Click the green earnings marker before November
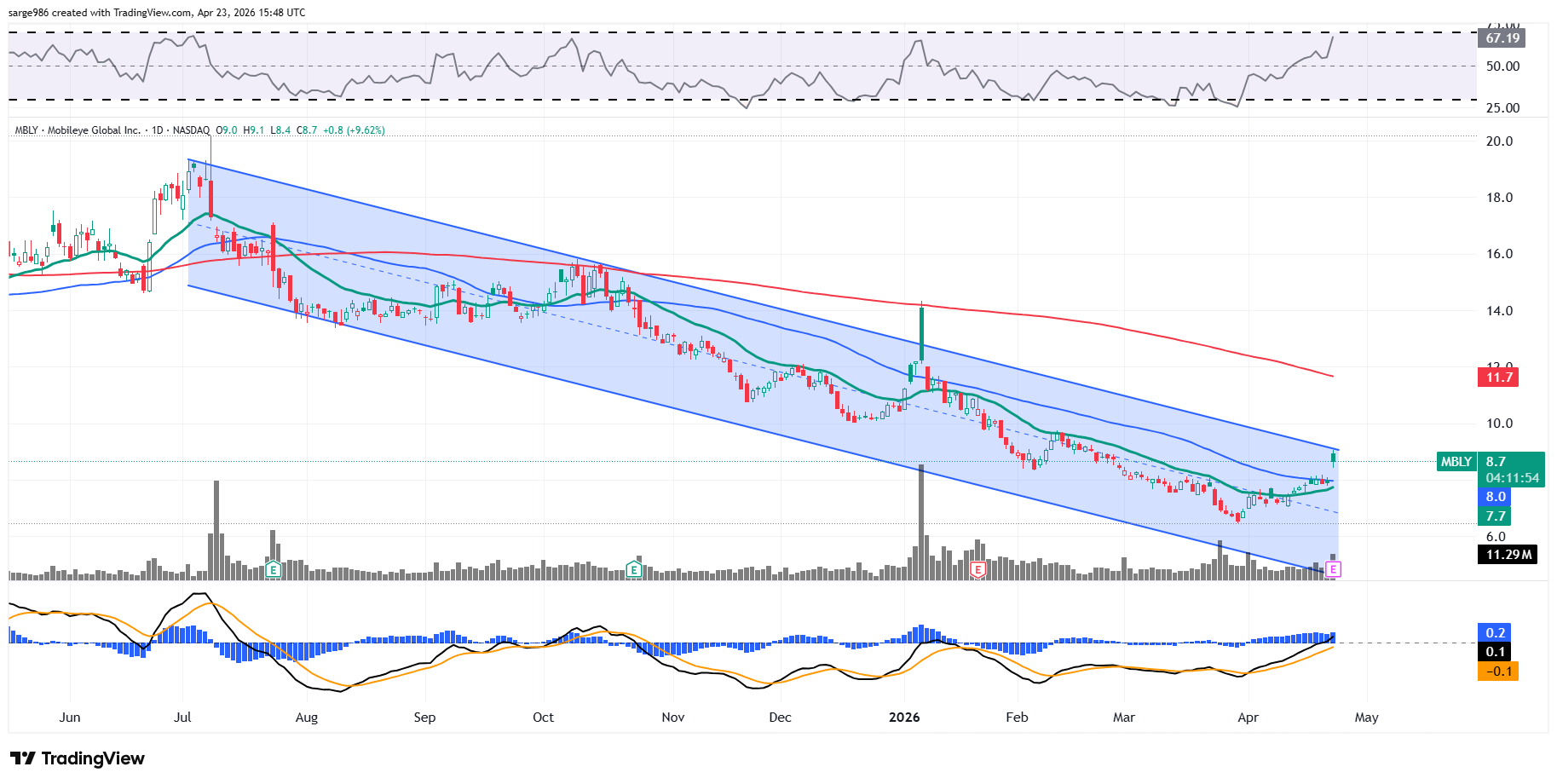 pyautogui.click(x=633, y=569)
